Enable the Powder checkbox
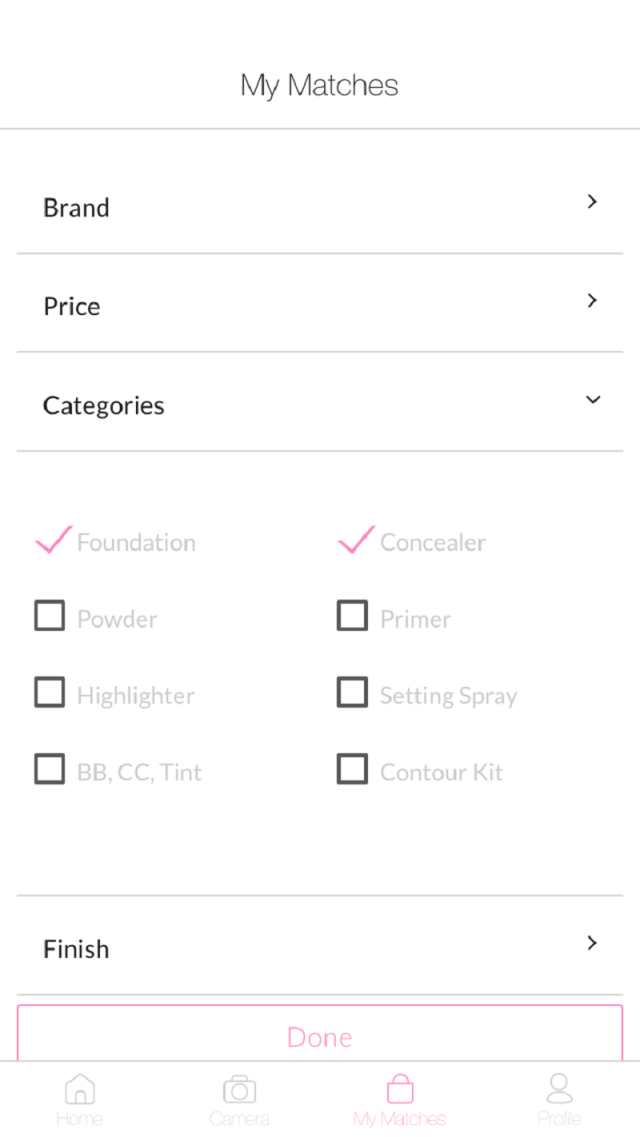This screenshot has height=1137, width=640. [50, 616]
